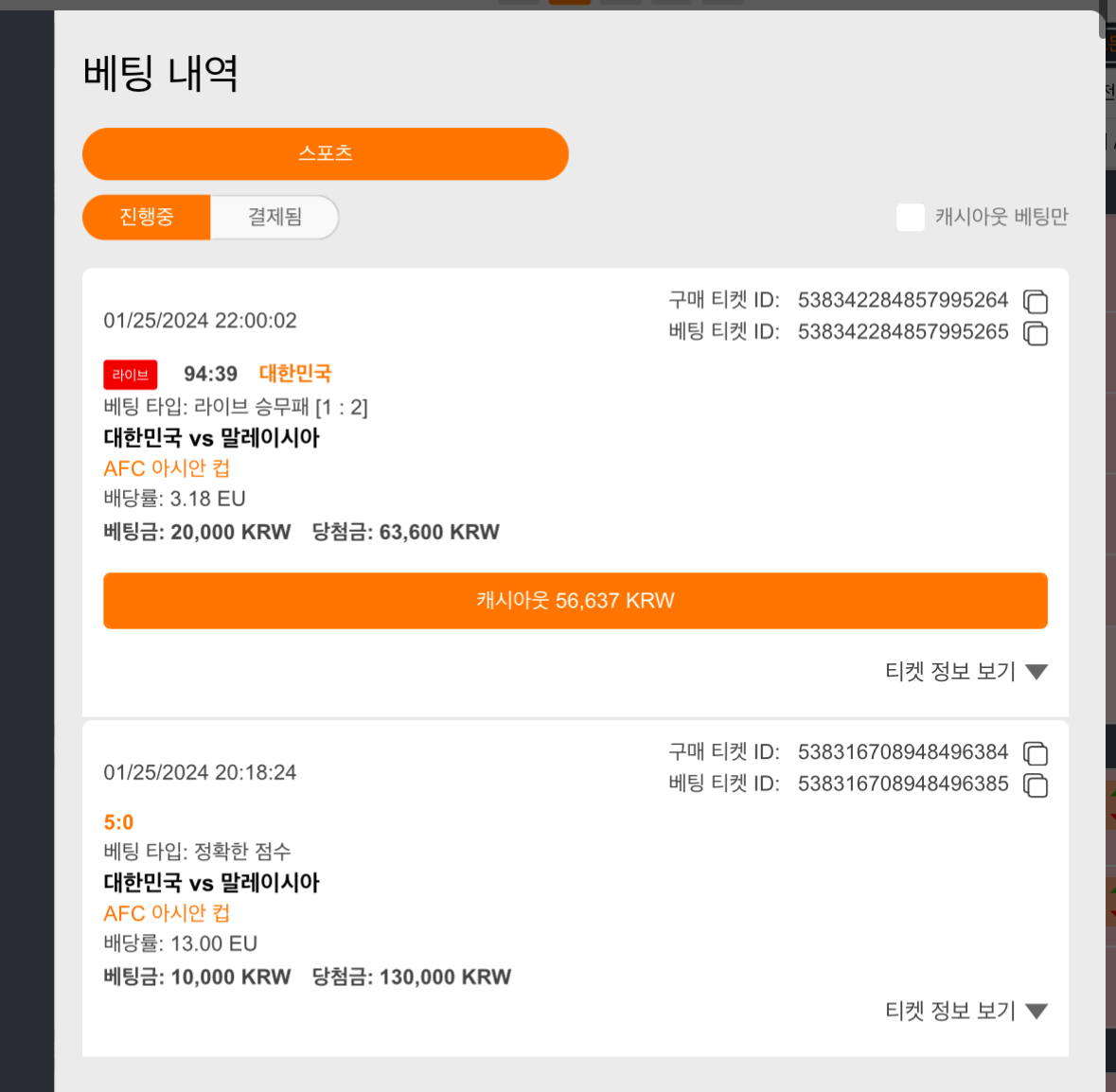The height and width of the screenshot is (1092, 1116).
Task: Switch to the 진행중 filter
Action: [147, 217]
